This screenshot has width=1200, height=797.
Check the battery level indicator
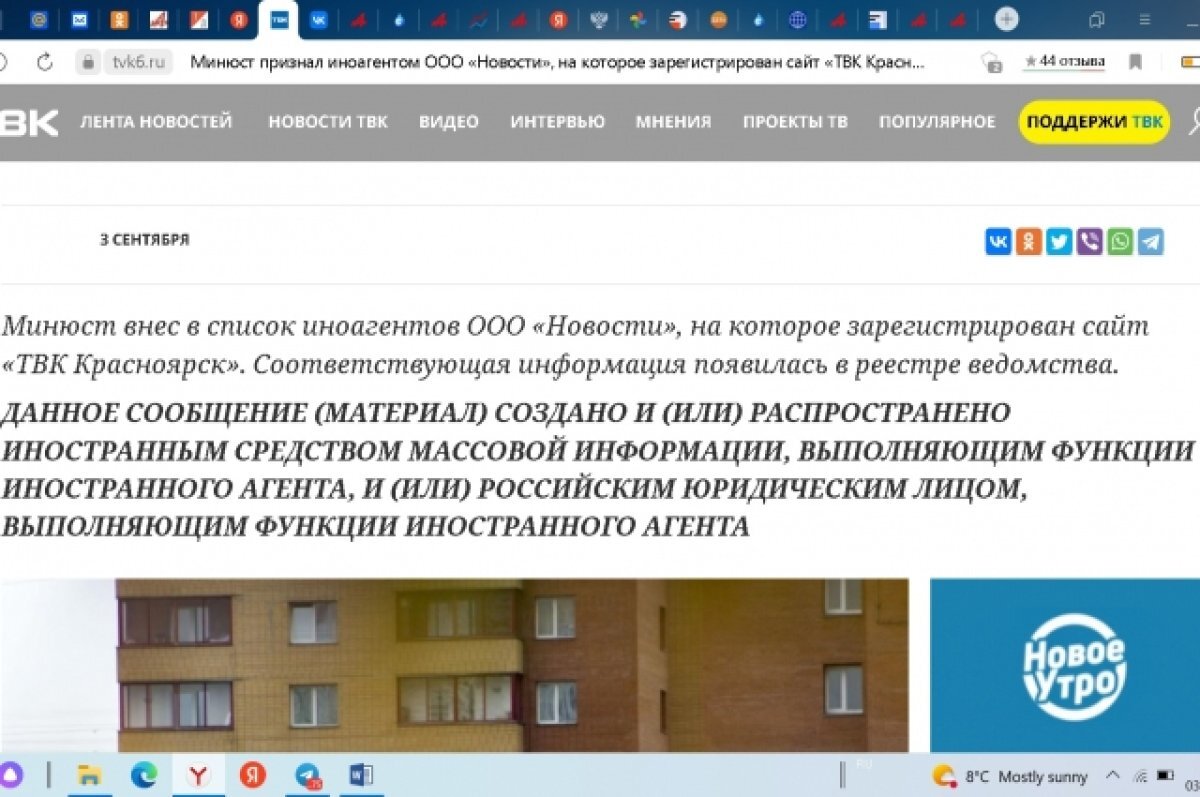pyautogui.click(x=1166, y=775)
